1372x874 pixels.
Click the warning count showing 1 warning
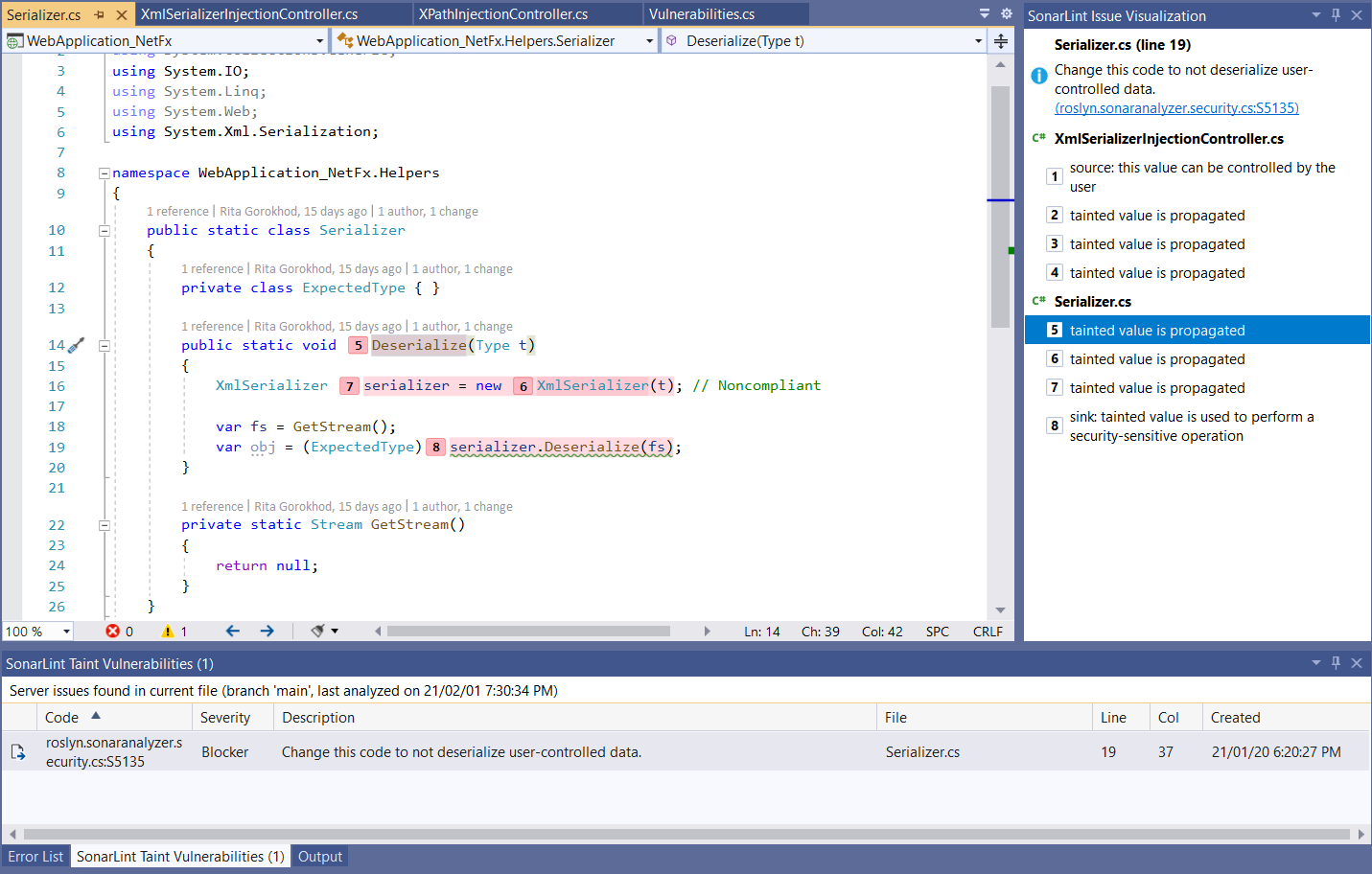click(173, 631)
